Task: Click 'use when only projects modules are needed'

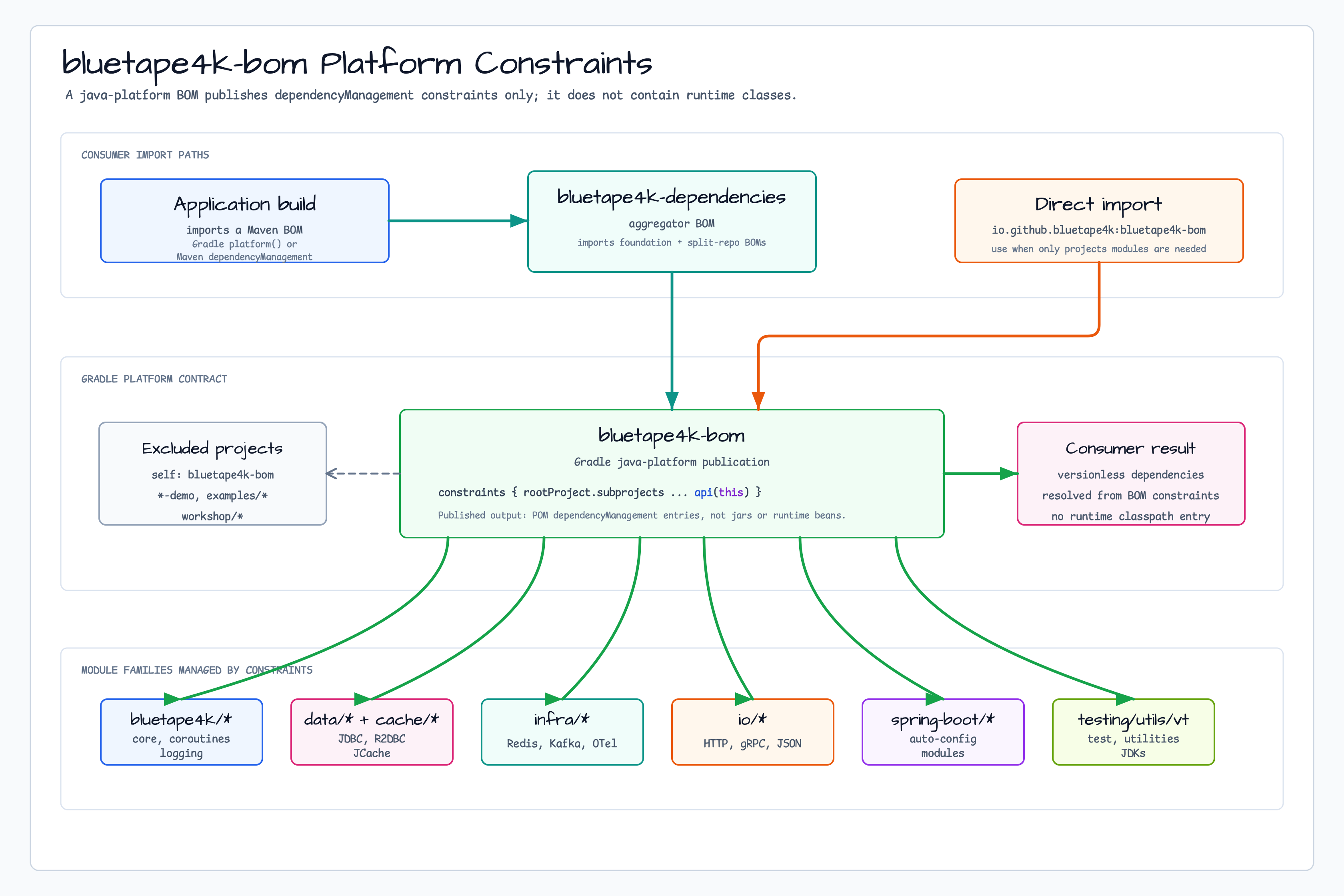Action: (x=1099, y=248)
